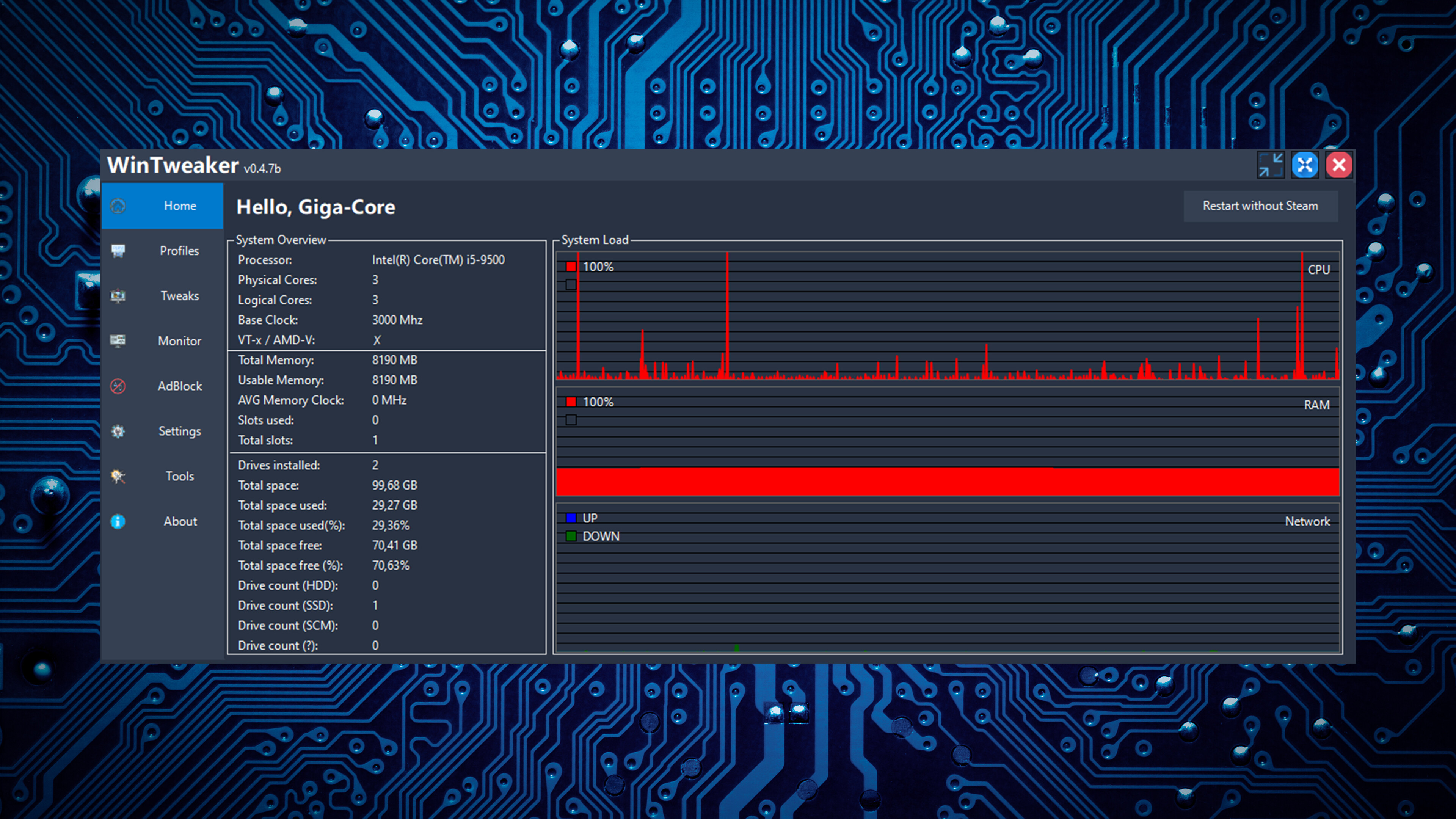
Task: Open Tweaks using its sidebar icon
Action: (x=118, y=296)
